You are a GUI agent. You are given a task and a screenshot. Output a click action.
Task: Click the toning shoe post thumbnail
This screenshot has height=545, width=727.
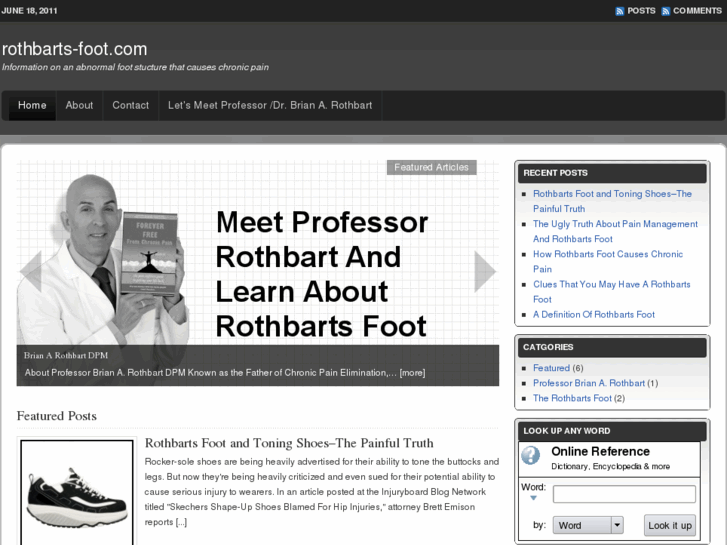[77, 493]
